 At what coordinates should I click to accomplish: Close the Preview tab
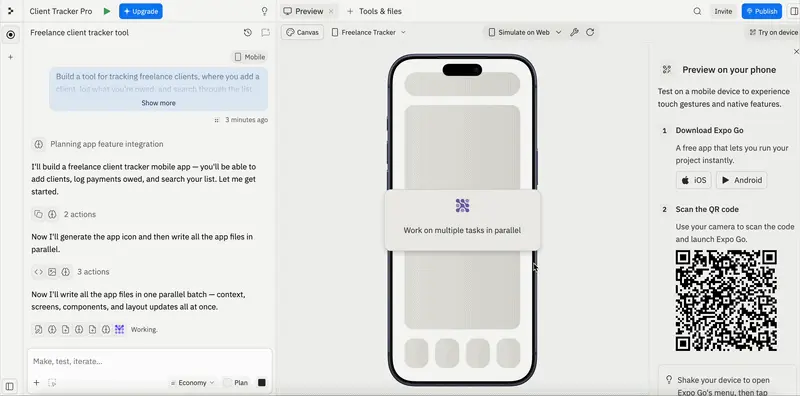331,11
